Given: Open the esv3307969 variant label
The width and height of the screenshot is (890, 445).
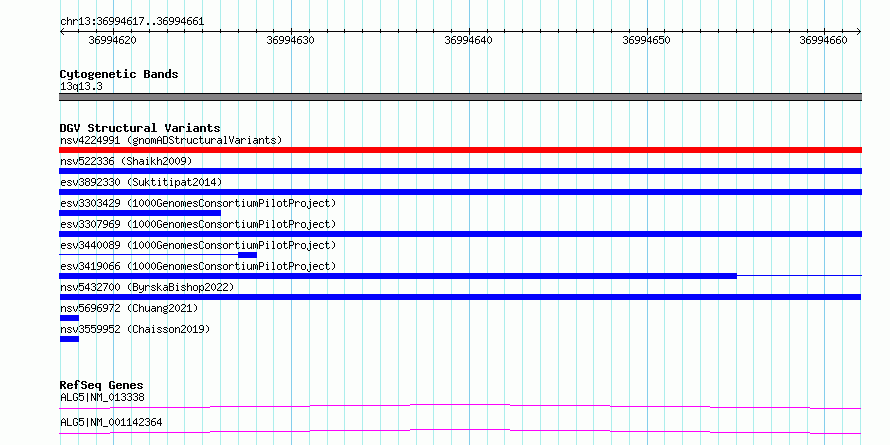Looking at the screenshot, I should click(x=198, y=224).
